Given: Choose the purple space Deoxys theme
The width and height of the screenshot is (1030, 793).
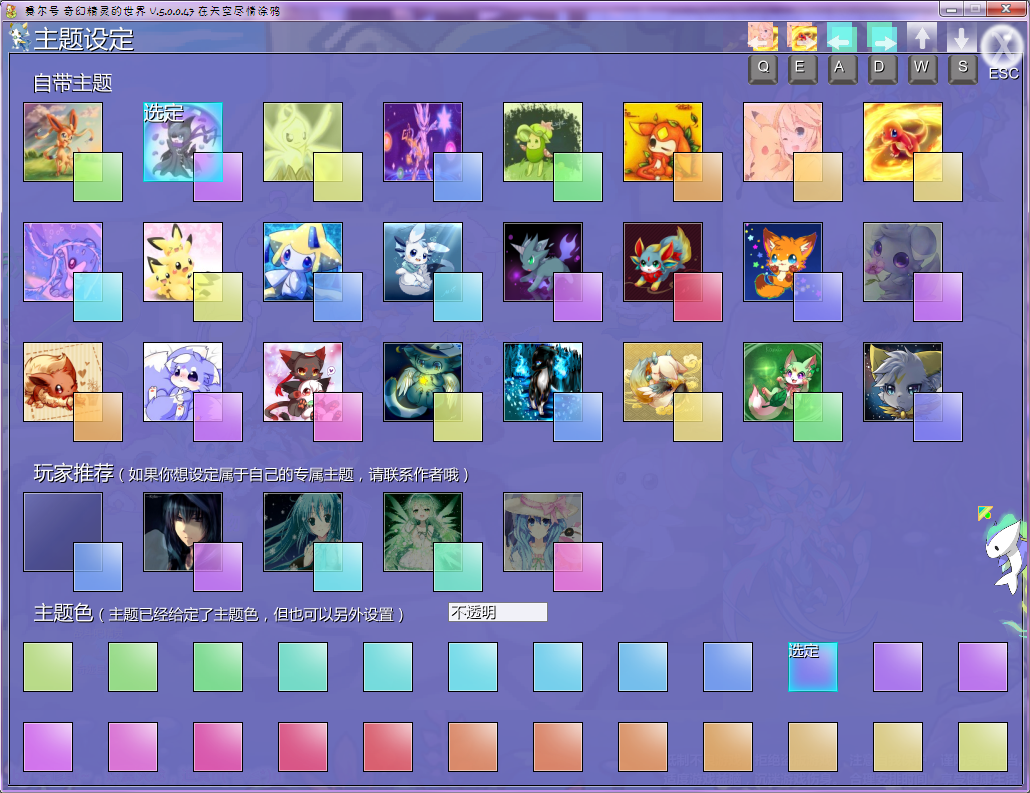Looking at the screenshot, I should coord(423,142).
